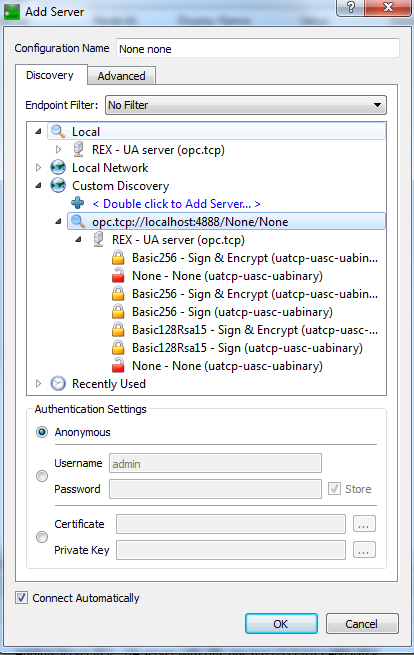The image size is (414, 655).
Task: Select the Username/Password authentication radio button
Action: point(42,476)
